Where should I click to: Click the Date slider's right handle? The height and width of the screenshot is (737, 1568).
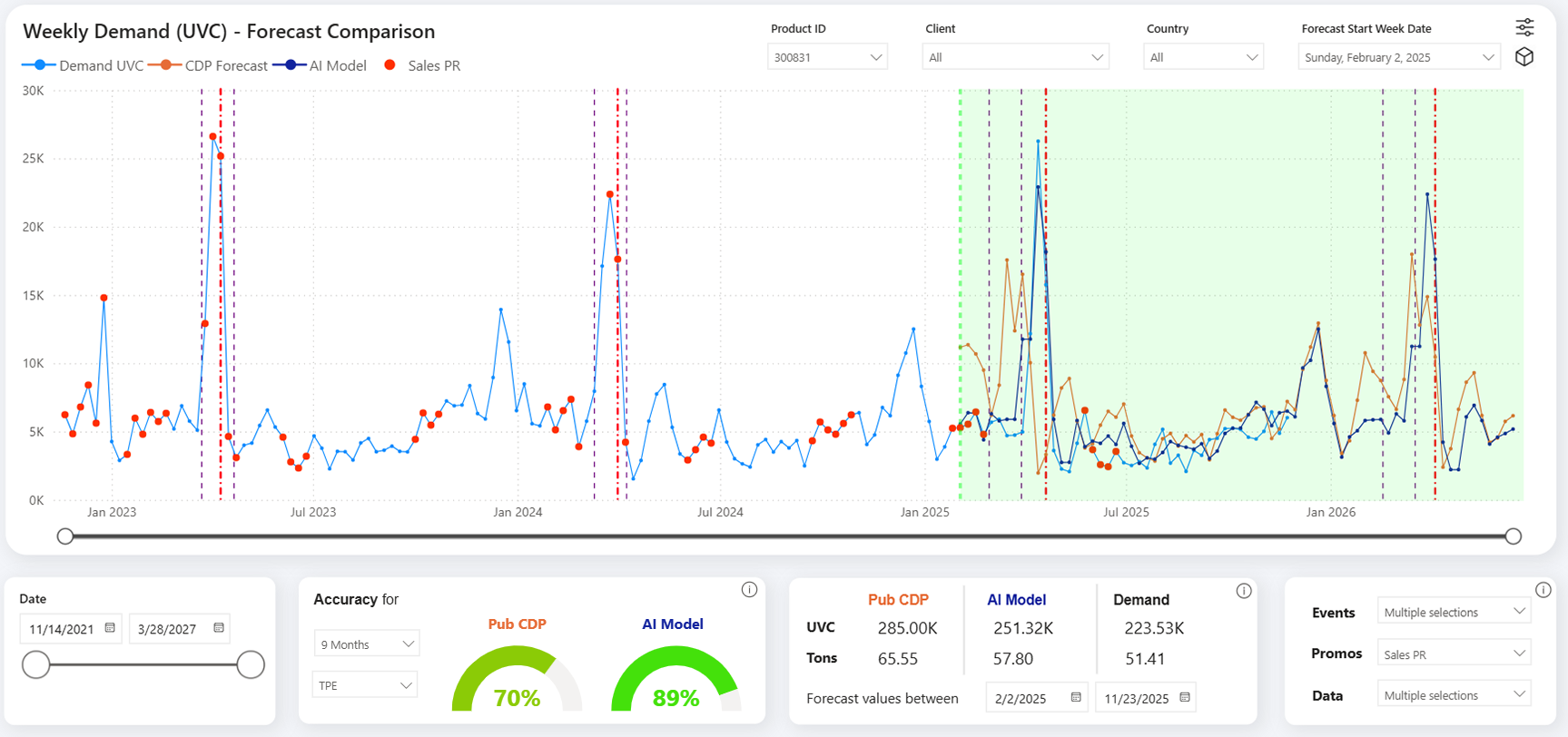click(251, 664)
